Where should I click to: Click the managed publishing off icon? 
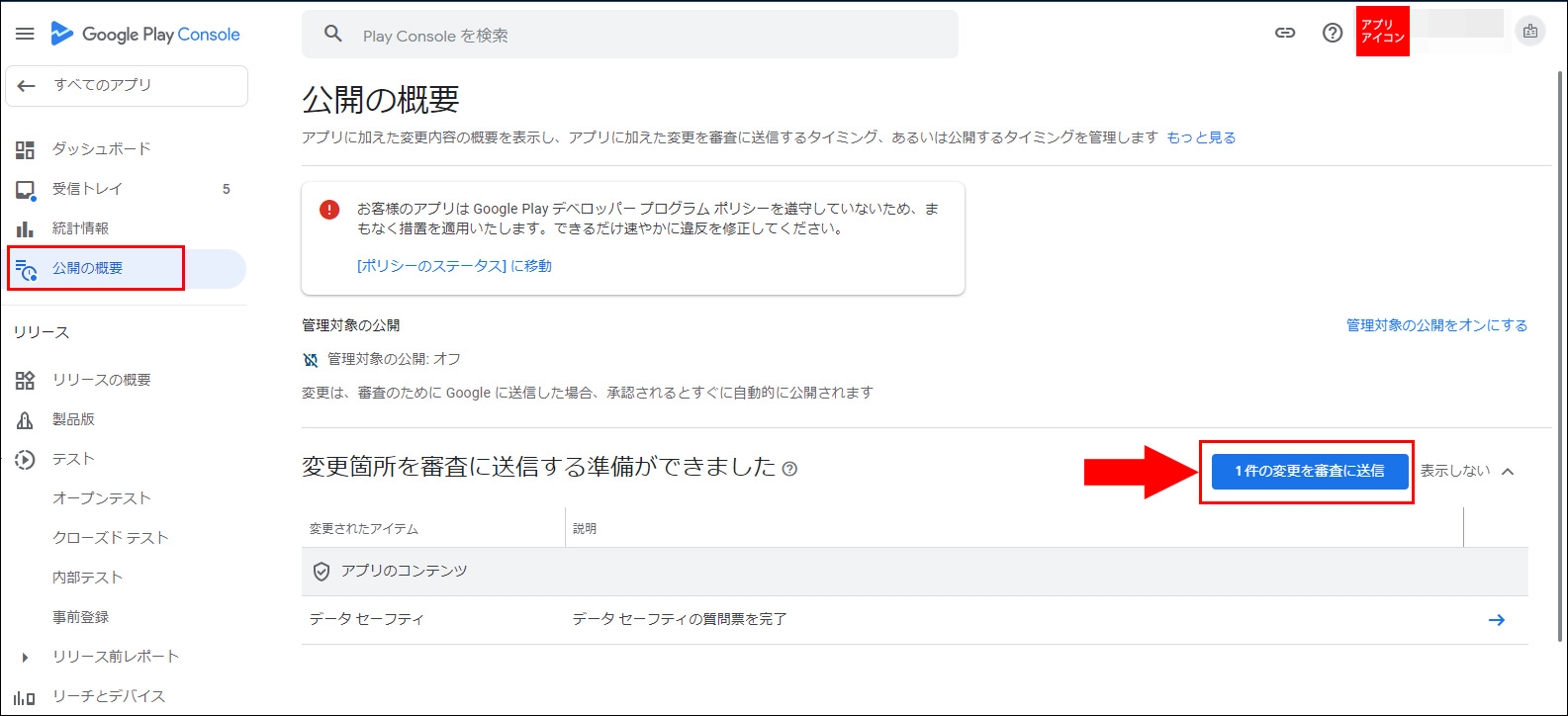[311, 359]
